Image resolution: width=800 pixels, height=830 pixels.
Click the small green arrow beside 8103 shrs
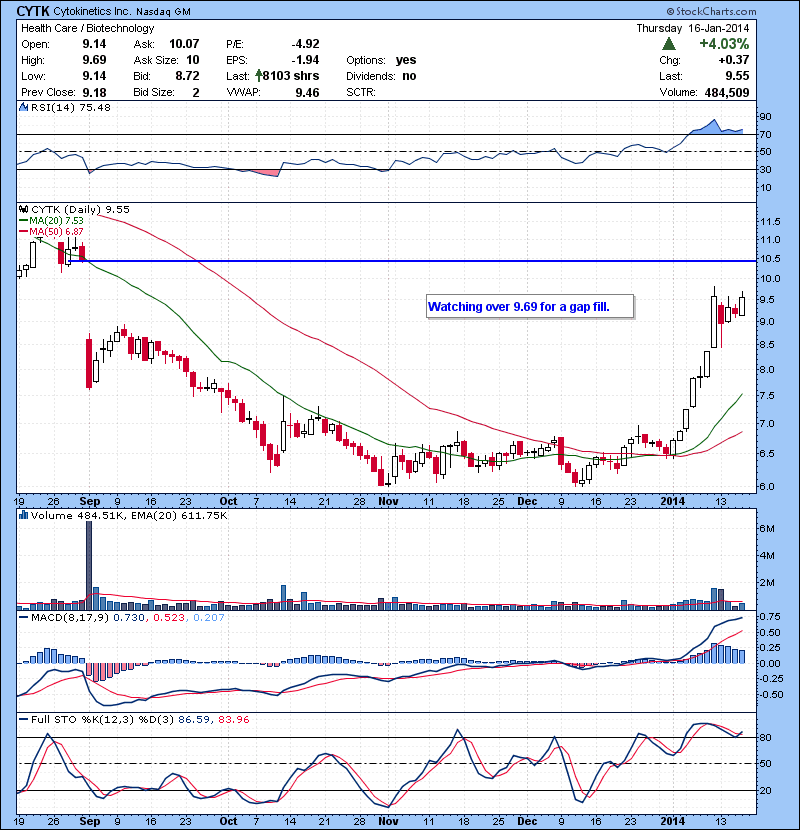click(258, 75)
